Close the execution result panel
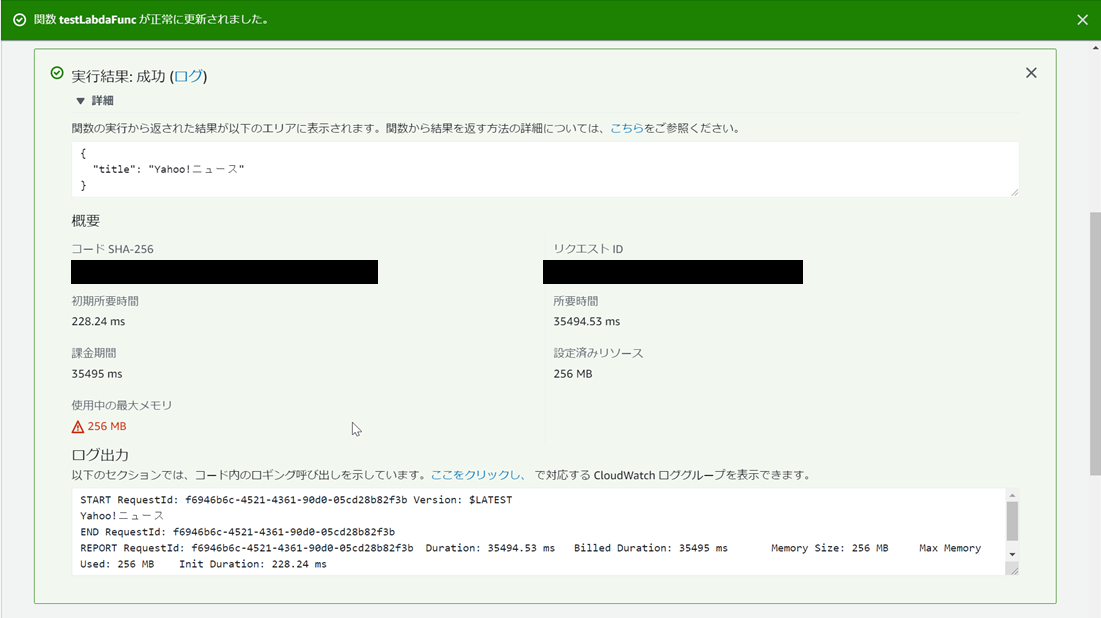 tap(1031, 72)
